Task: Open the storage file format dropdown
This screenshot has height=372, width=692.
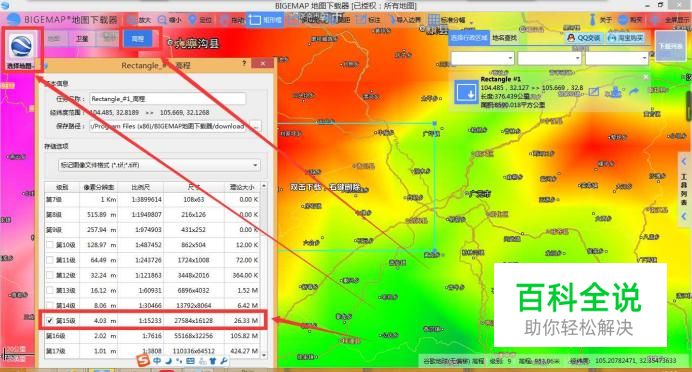Action: [159, 165]
